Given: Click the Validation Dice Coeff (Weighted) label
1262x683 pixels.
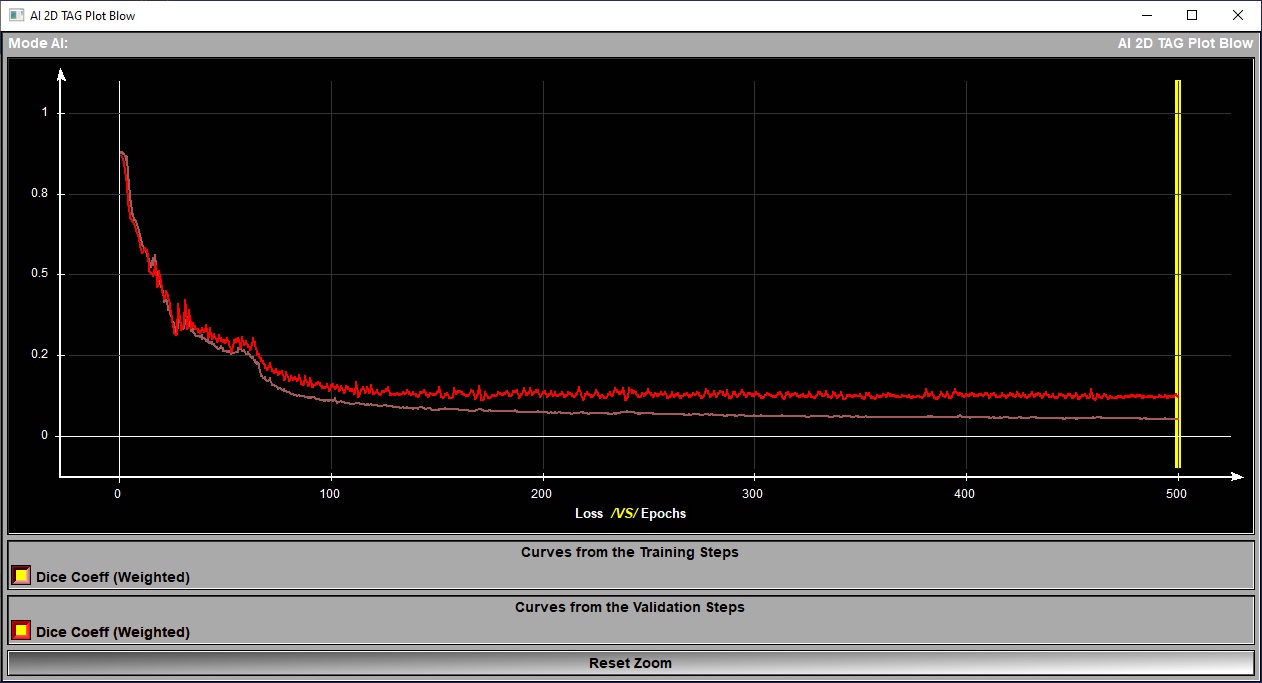Looking at the screenshot, I should pyautogui.click(x=113, y=632).
